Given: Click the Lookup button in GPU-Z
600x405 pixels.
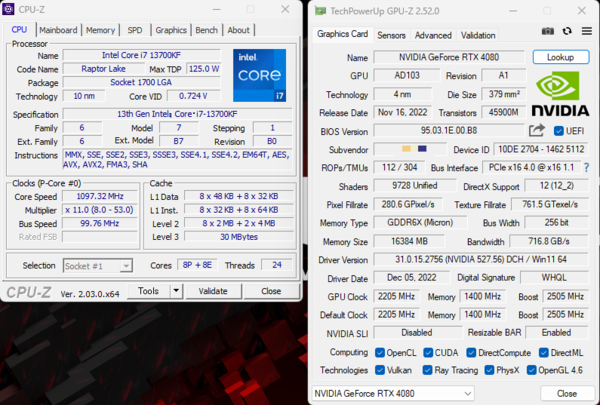Looking at the screenshot, I should (561, 57).
